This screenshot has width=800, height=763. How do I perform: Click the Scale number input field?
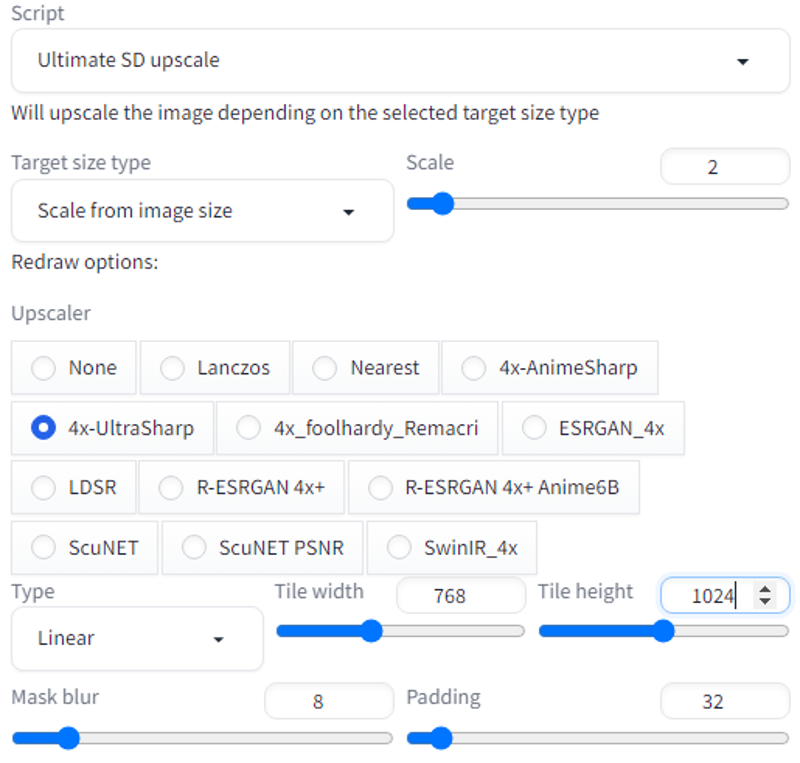pyautogui.click(x=725, y=166)
